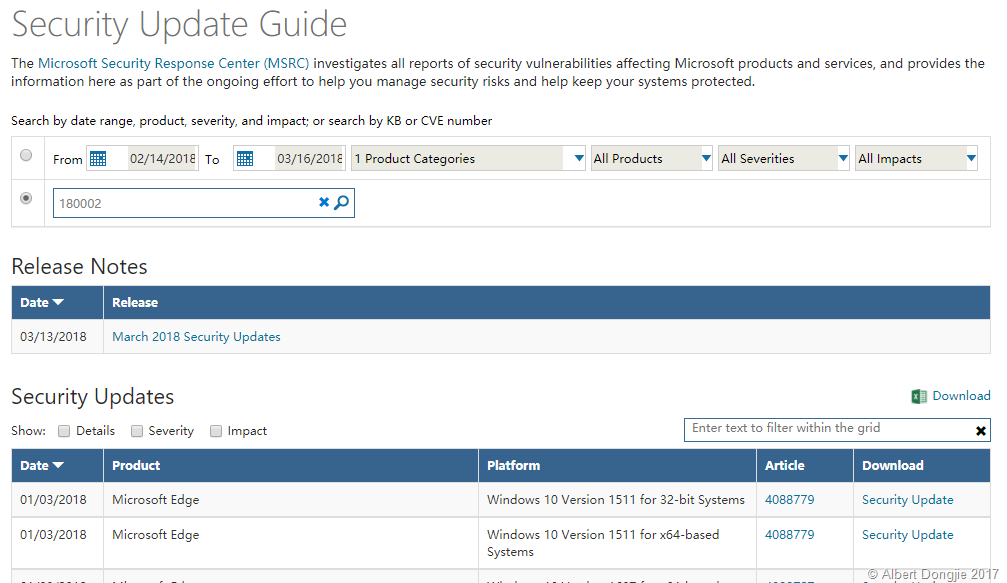This screenshot has width=1007, height=583.
Task: Click the magnifier search icon
Action: pyautogui.click(x=342, y=203)
